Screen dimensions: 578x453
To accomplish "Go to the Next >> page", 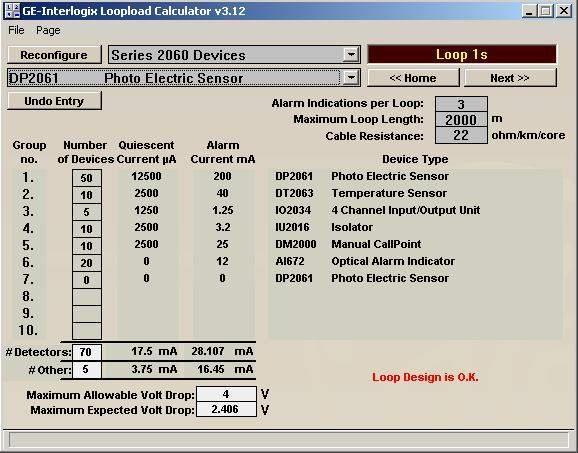I will click(x=510, y=78).
